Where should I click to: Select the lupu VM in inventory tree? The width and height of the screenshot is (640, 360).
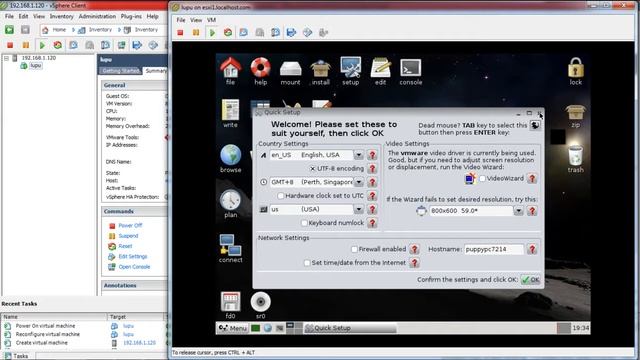coord(36,65)
